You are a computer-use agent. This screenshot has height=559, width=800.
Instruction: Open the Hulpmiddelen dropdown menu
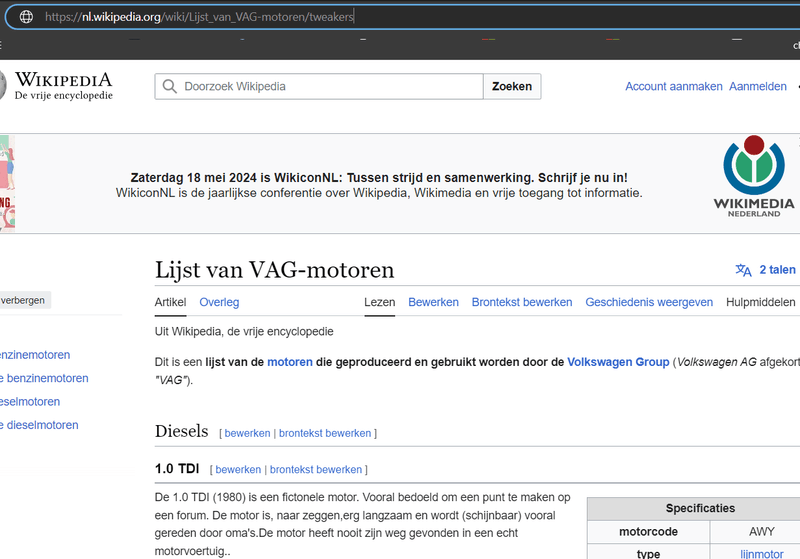click(x=760, y=302)
